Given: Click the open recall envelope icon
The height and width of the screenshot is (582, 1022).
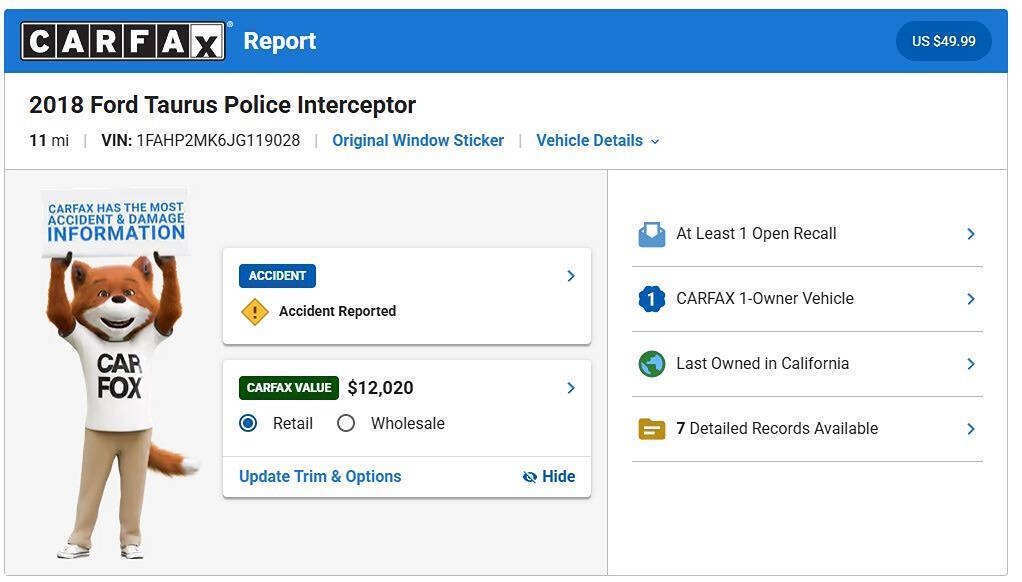Looking at the screenshot, I should pos(651,234).
